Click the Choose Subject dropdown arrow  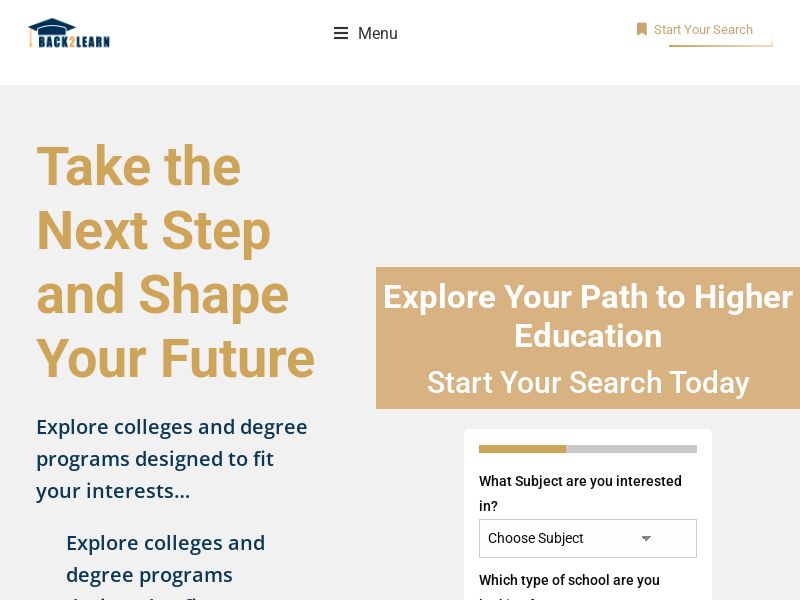pyautogui.click(x=646, y=538)
